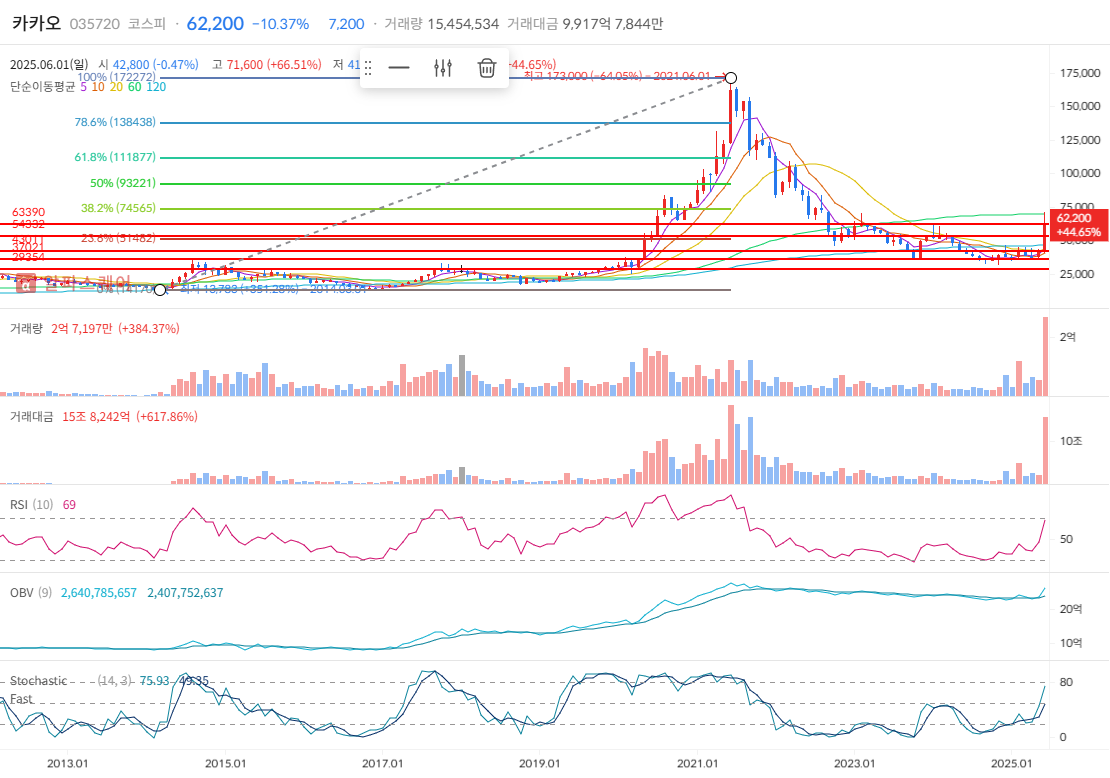Select the 60-period moving average label

(x=135, y=87)
